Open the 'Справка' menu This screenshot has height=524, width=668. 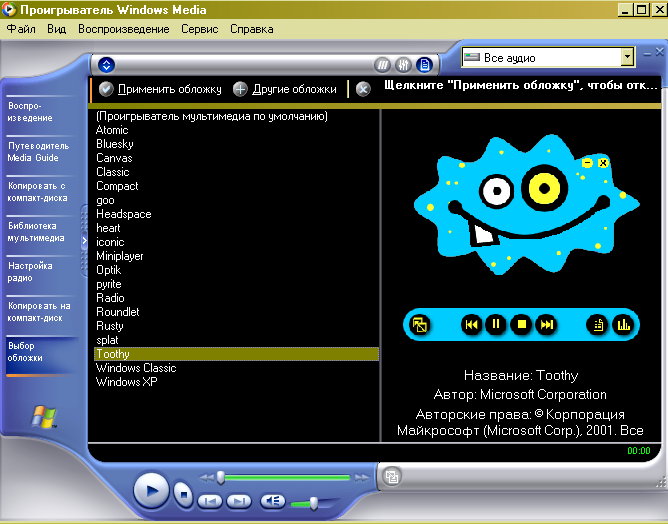tap(251, 29)
